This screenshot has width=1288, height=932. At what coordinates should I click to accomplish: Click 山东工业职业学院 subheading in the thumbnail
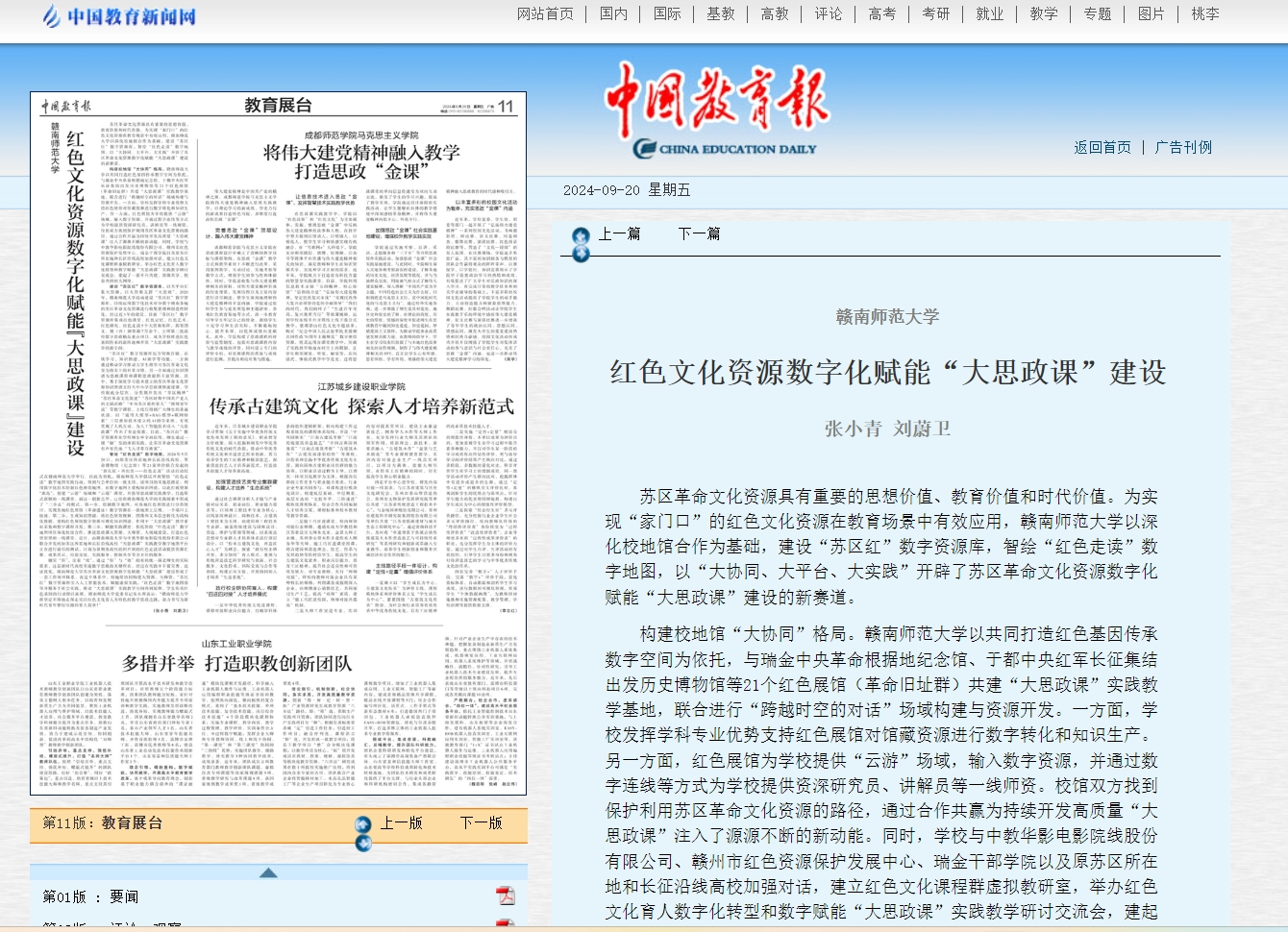click(x=237, y=644)
